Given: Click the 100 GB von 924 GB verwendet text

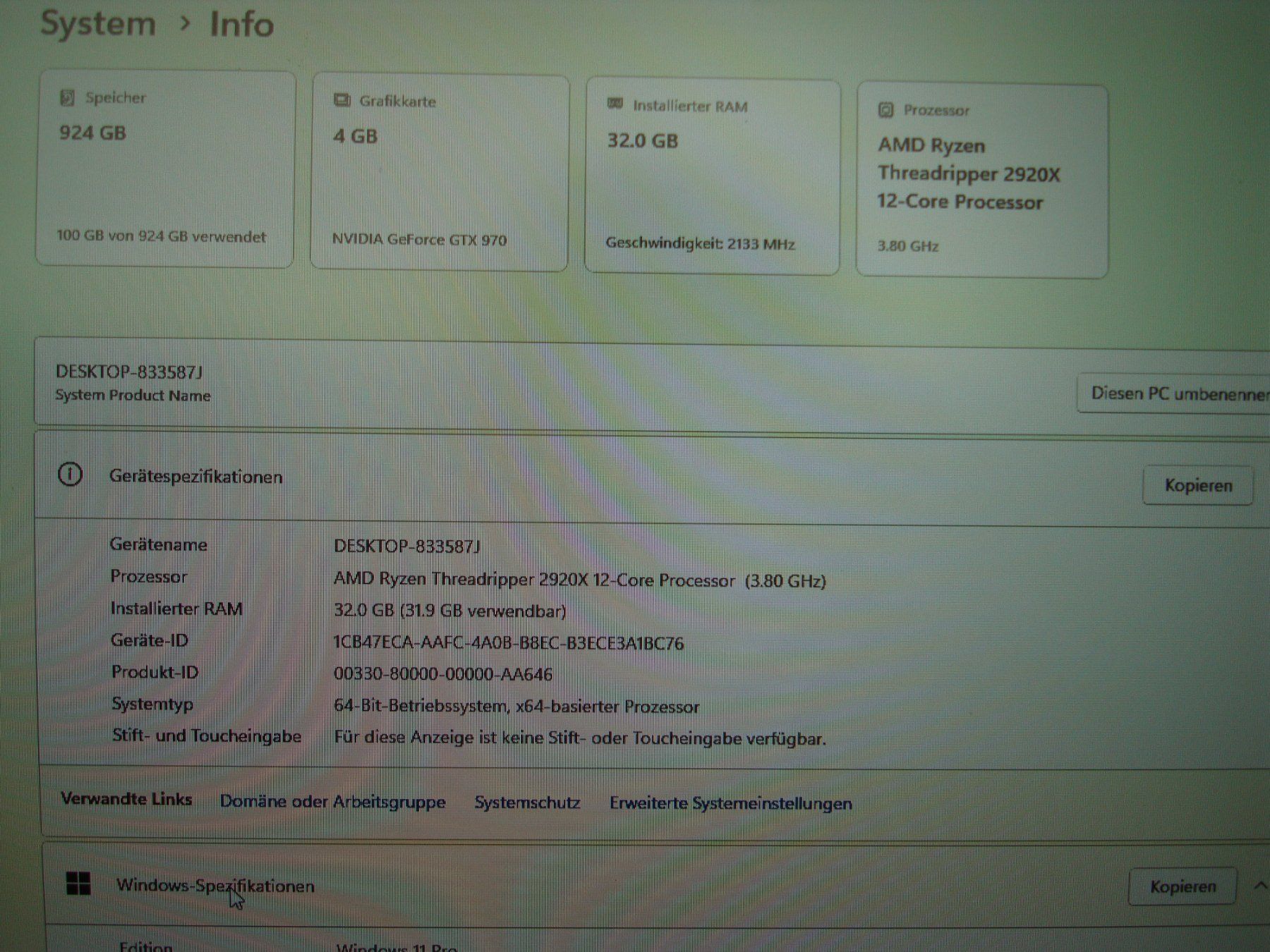Looking at the screenshot, I should click(162, 236).
